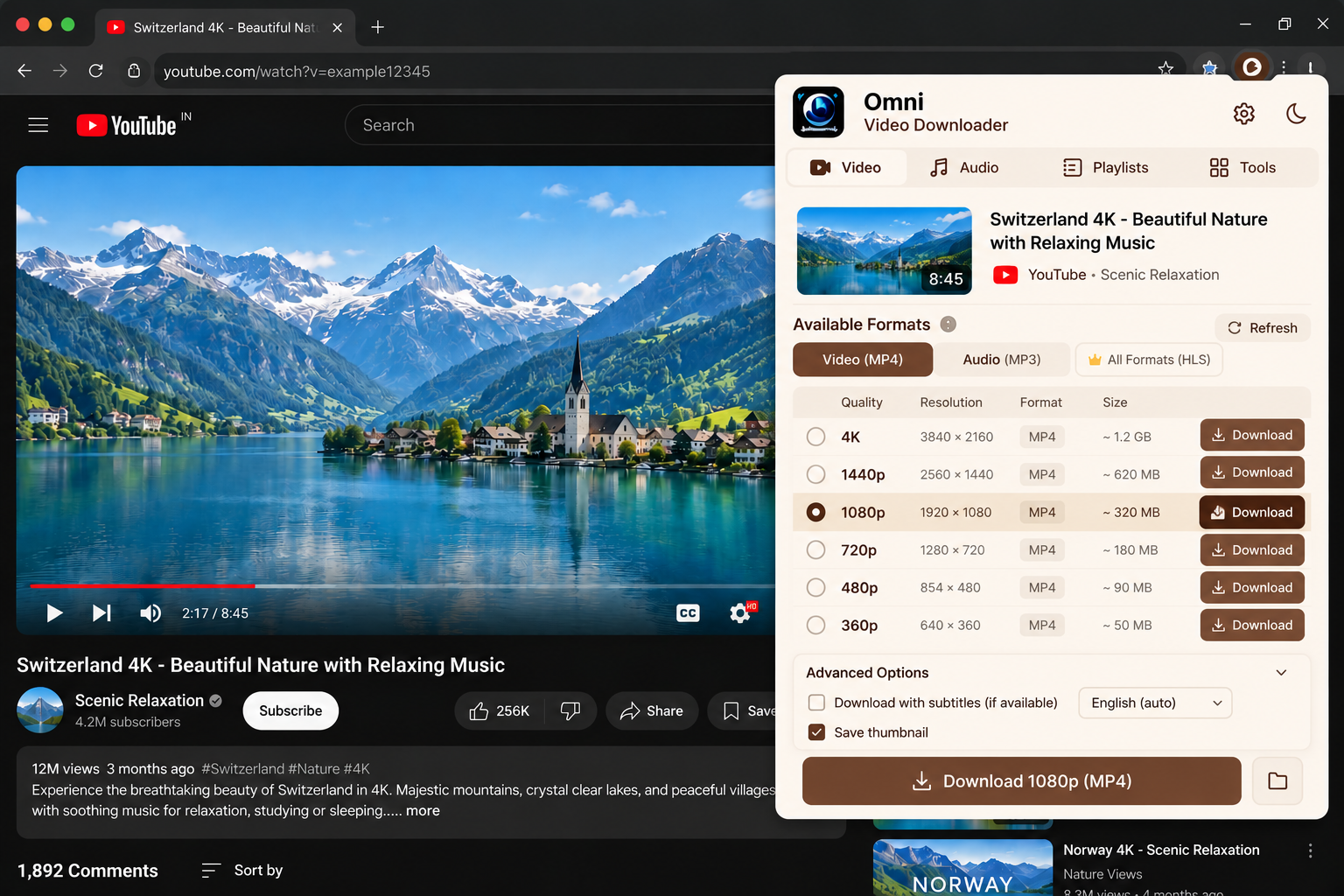Switch to the Audio tab
This screenshot has height=896, width=1344.
coord(964,167)
